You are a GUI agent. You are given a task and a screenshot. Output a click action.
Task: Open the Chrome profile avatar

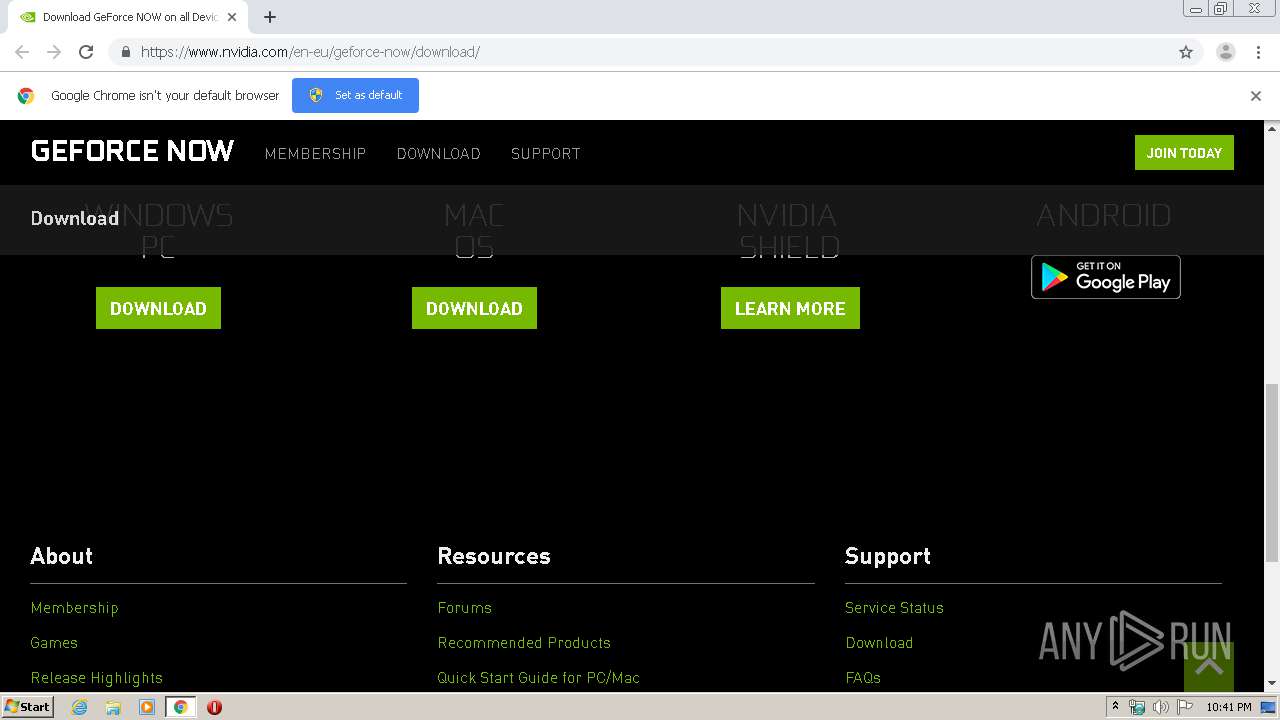[1226, 52]
